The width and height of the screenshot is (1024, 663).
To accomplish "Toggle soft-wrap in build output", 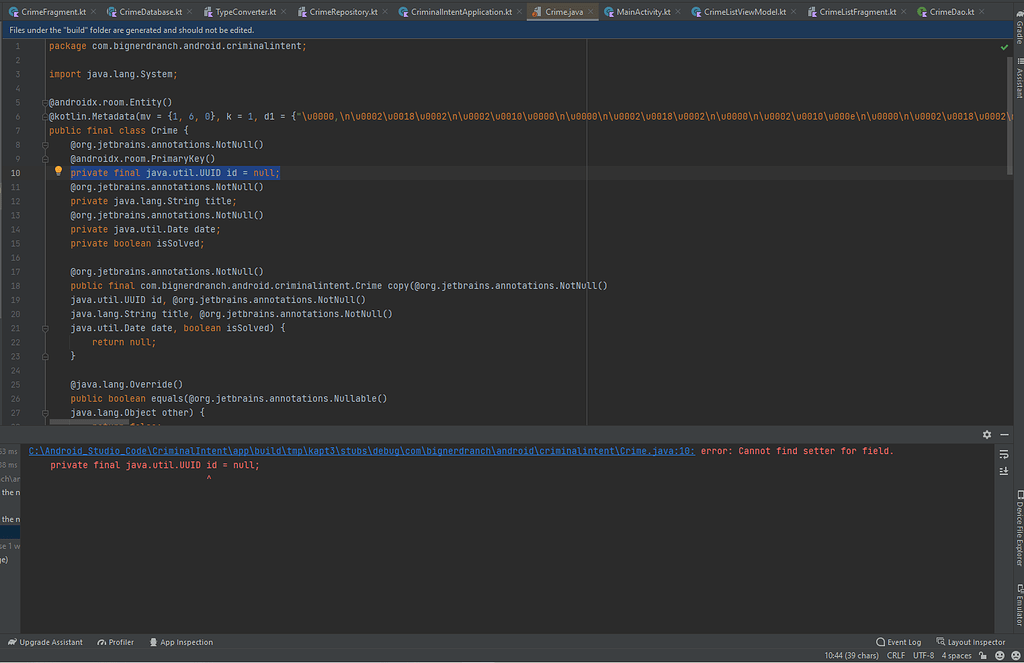I will coord(1004,453).
